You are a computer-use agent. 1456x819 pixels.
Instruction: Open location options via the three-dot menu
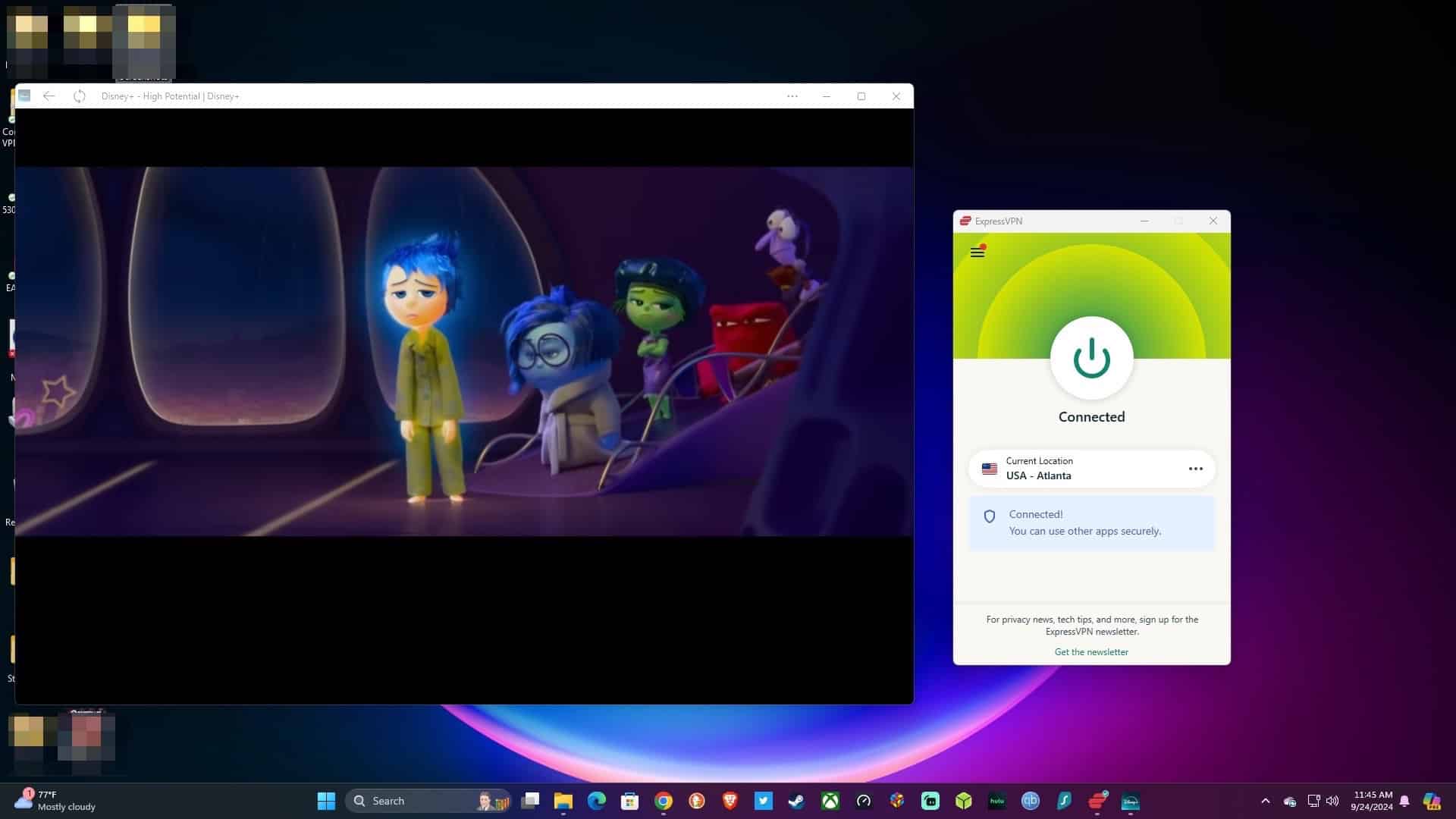pyautogui.click(x=1196, y=468)
